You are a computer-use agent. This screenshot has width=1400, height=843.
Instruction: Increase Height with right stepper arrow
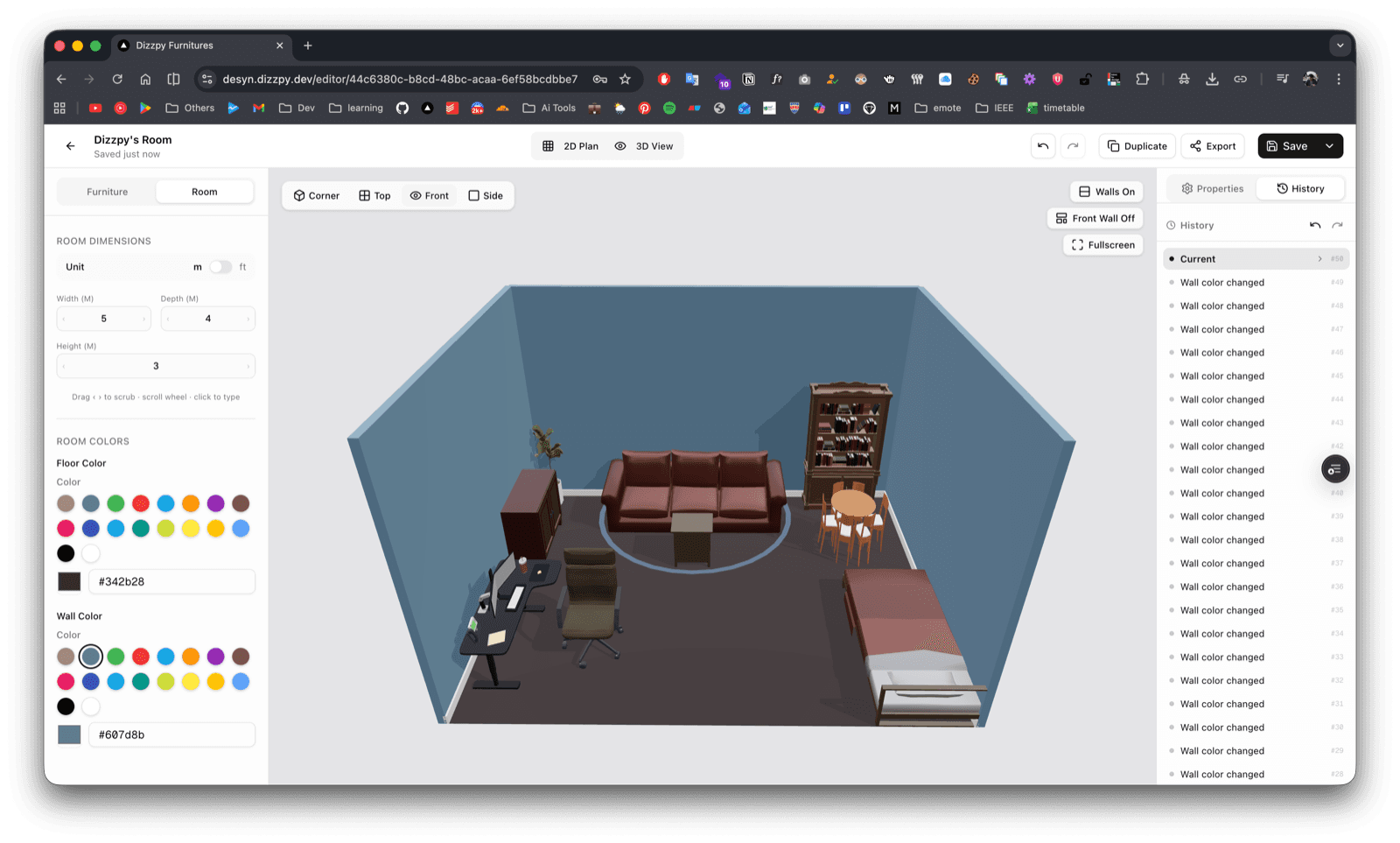(x=248, y=367)
